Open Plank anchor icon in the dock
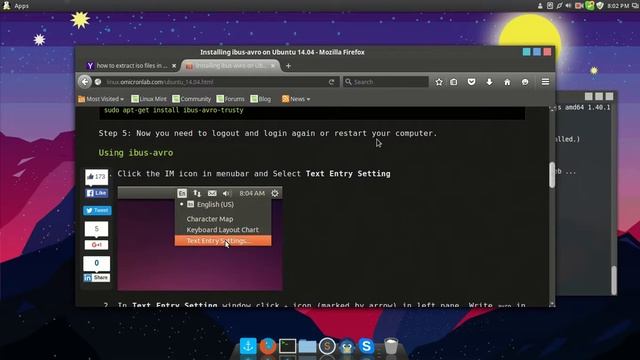640x360 pixels. point(248,346)
